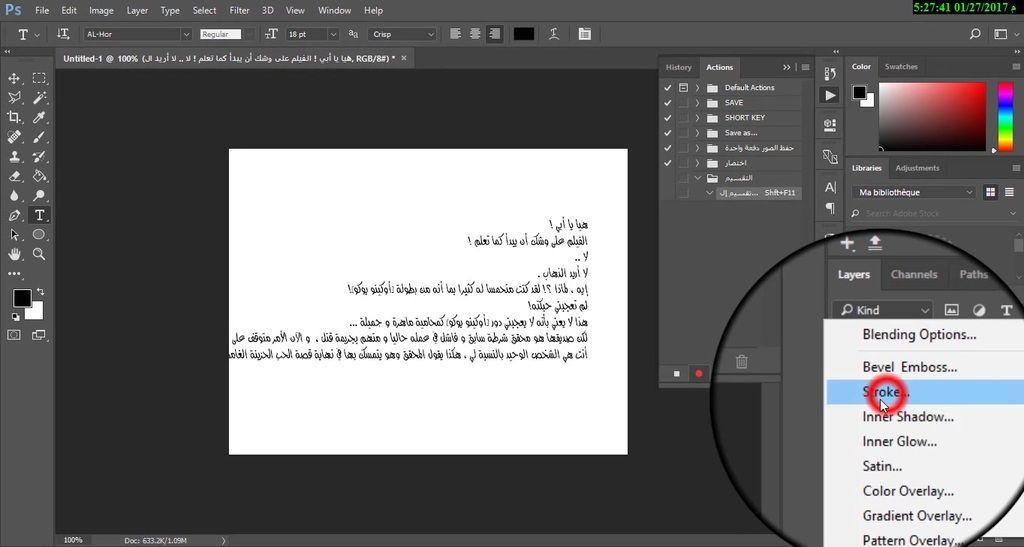Toggle the SHORT KEY set checkmark
Screen dimensions: 1024x547
(x=667, y=117)
